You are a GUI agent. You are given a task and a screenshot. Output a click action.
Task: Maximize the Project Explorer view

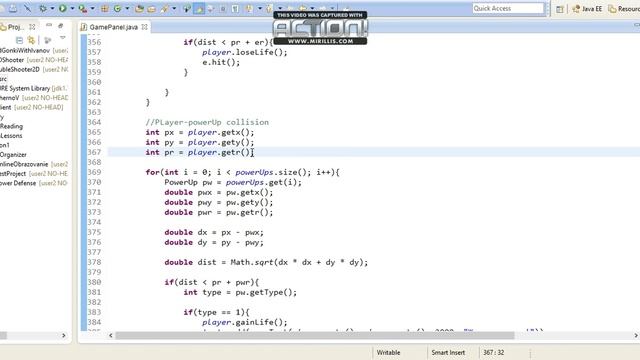point(61,26)
